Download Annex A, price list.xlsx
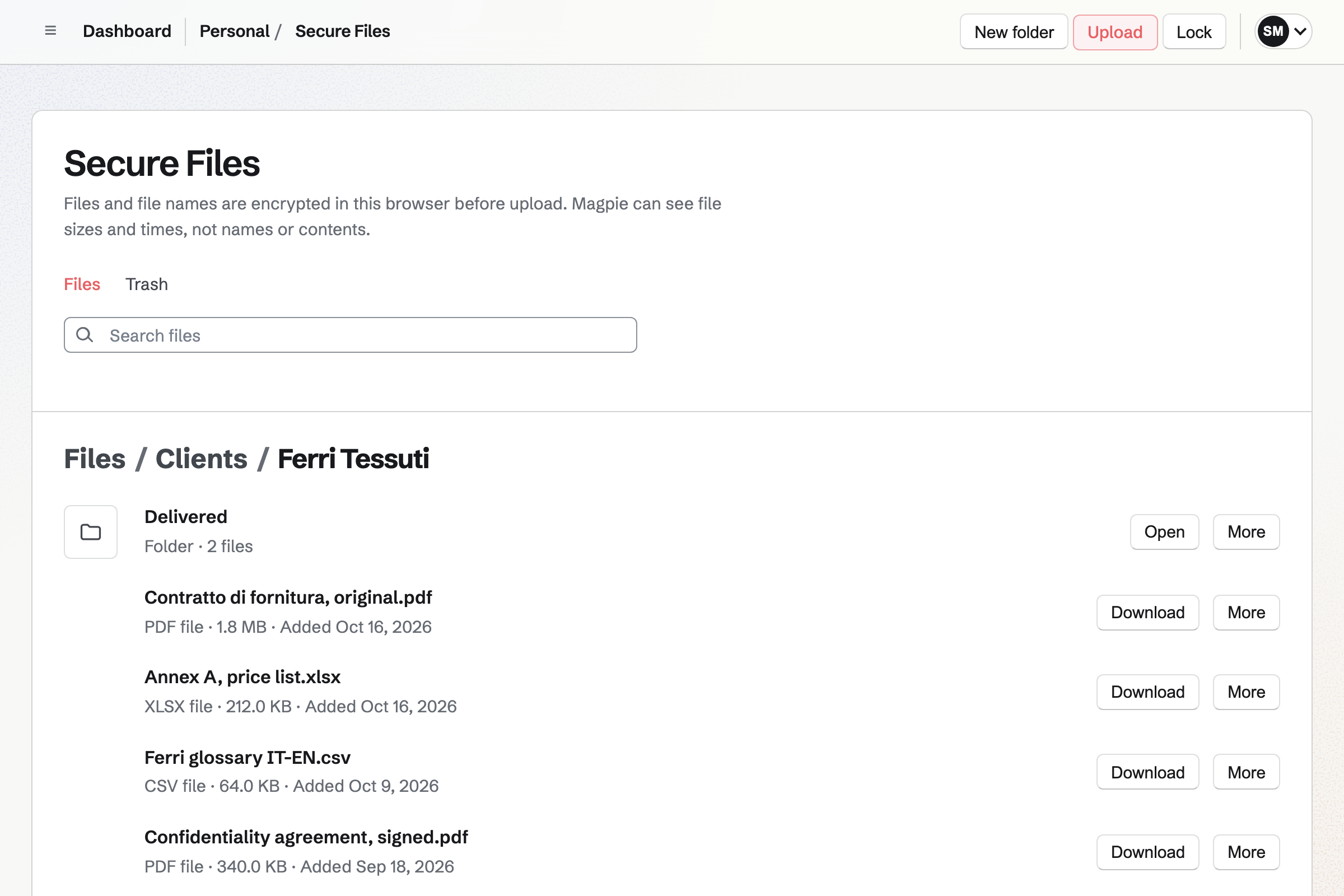 (x=1147, y=692)
